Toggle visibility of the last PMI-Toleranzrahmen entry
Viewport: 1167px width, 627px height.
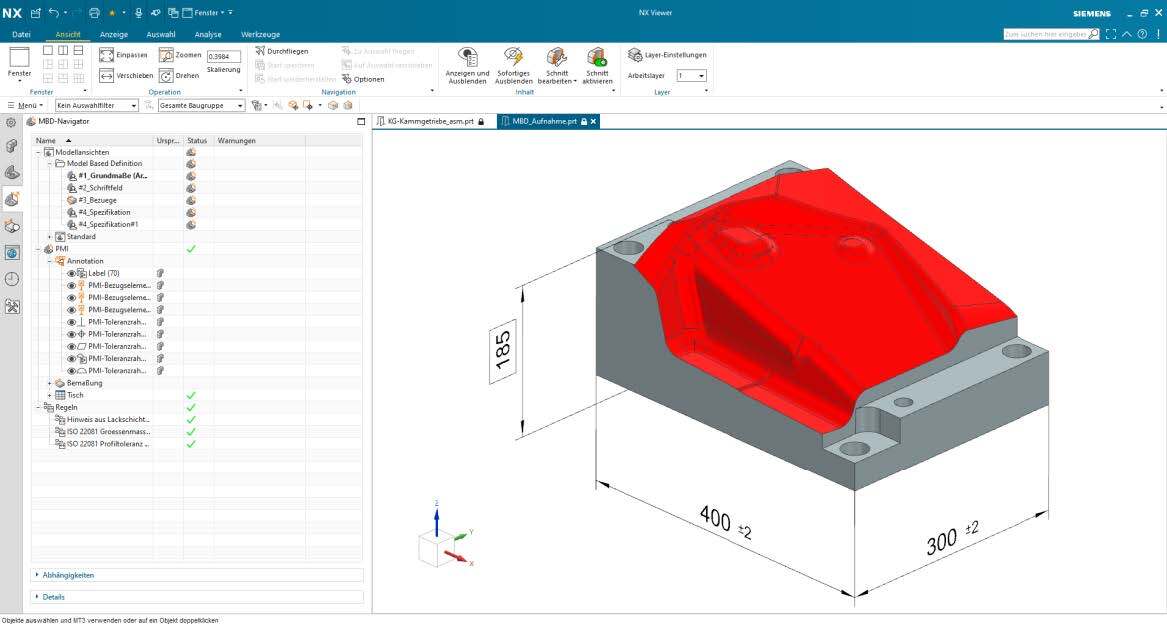71,370
